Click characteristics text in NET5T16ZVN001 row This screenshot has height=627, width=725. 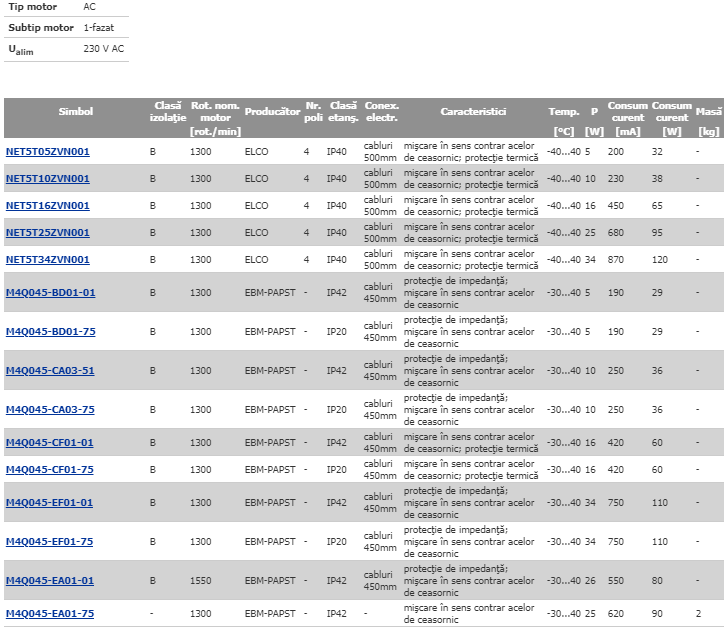(x=471, y=206)
